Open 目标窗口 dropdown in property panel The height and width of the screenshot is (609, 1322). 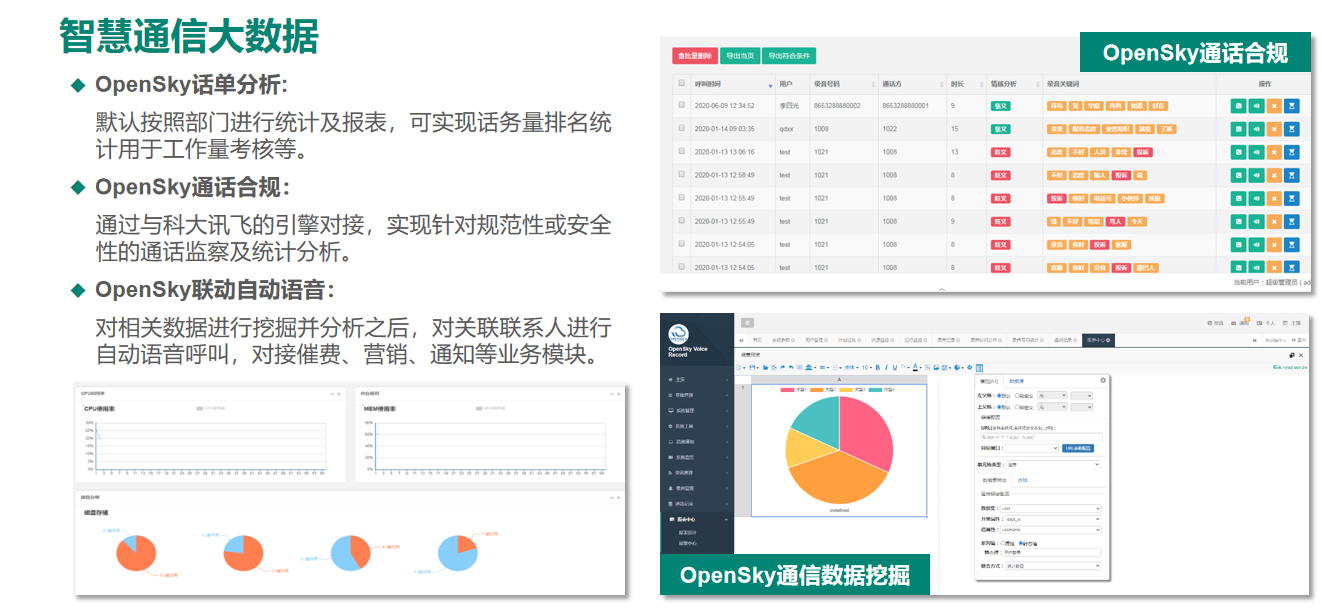click(x=1032, y=448)
